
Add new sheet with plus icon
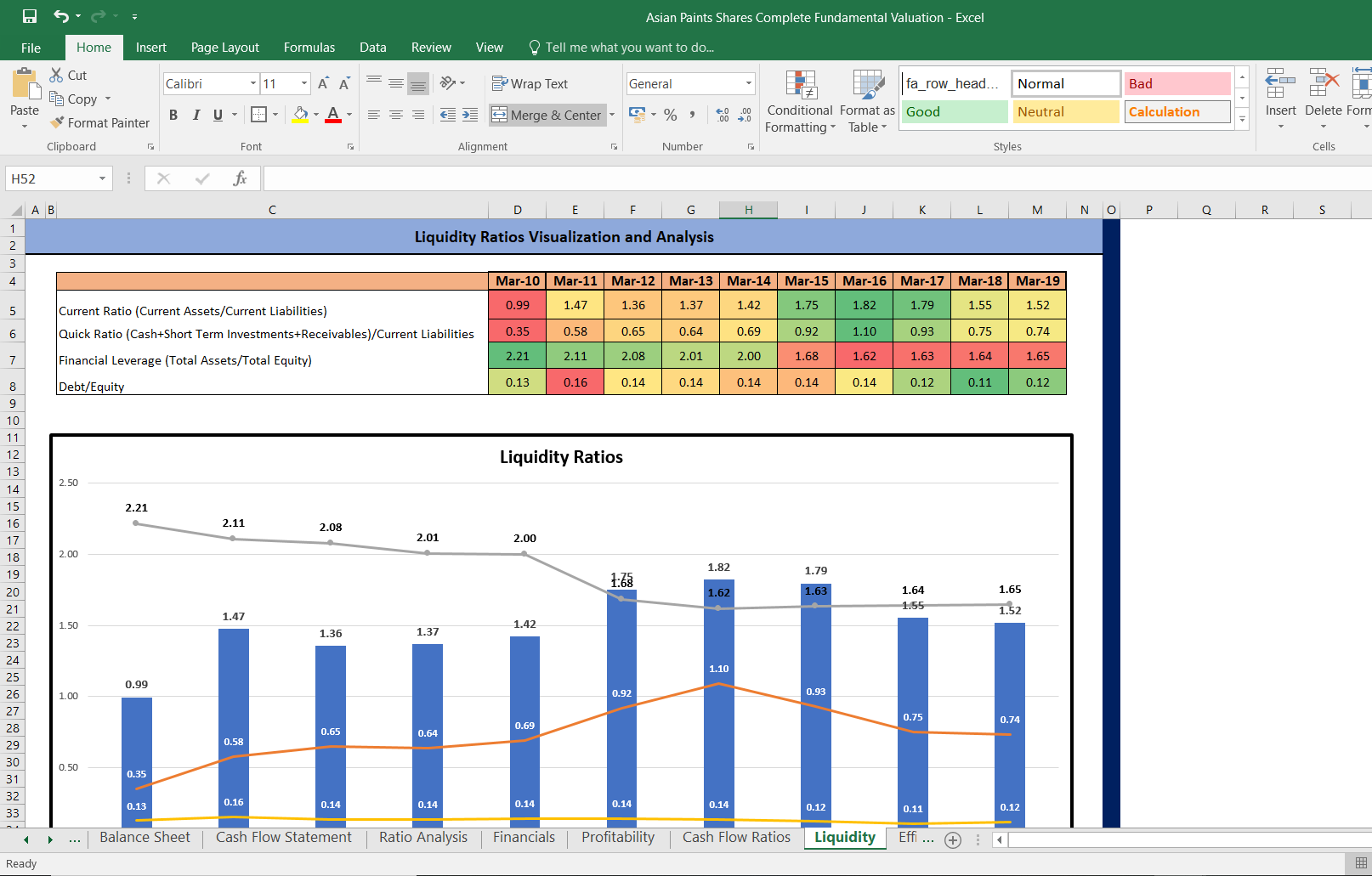tap(953, 839)
